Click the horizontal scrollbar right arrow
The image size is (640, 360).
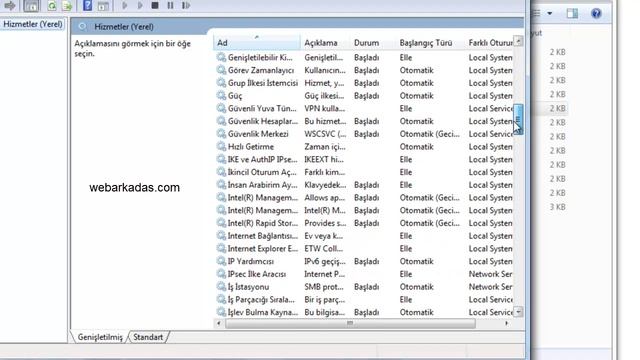(507, 323)
